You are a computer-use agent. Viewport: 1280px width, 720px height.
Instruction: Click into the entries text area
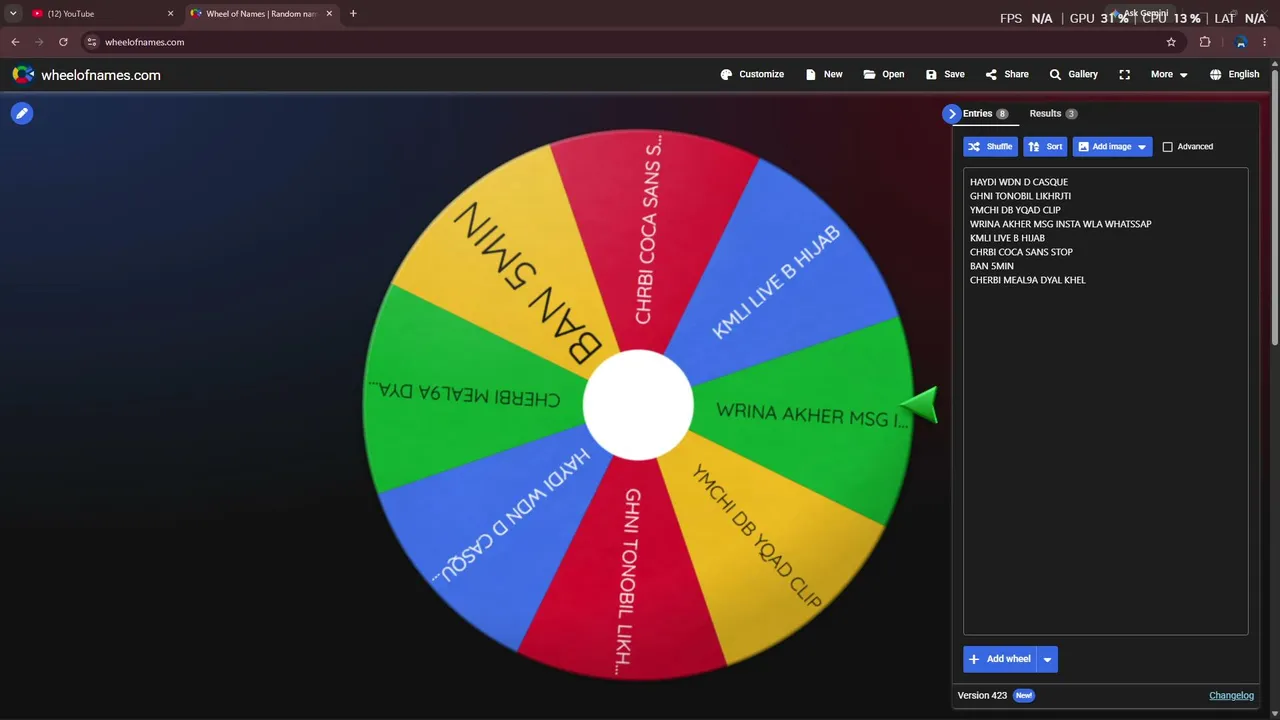1105,401
